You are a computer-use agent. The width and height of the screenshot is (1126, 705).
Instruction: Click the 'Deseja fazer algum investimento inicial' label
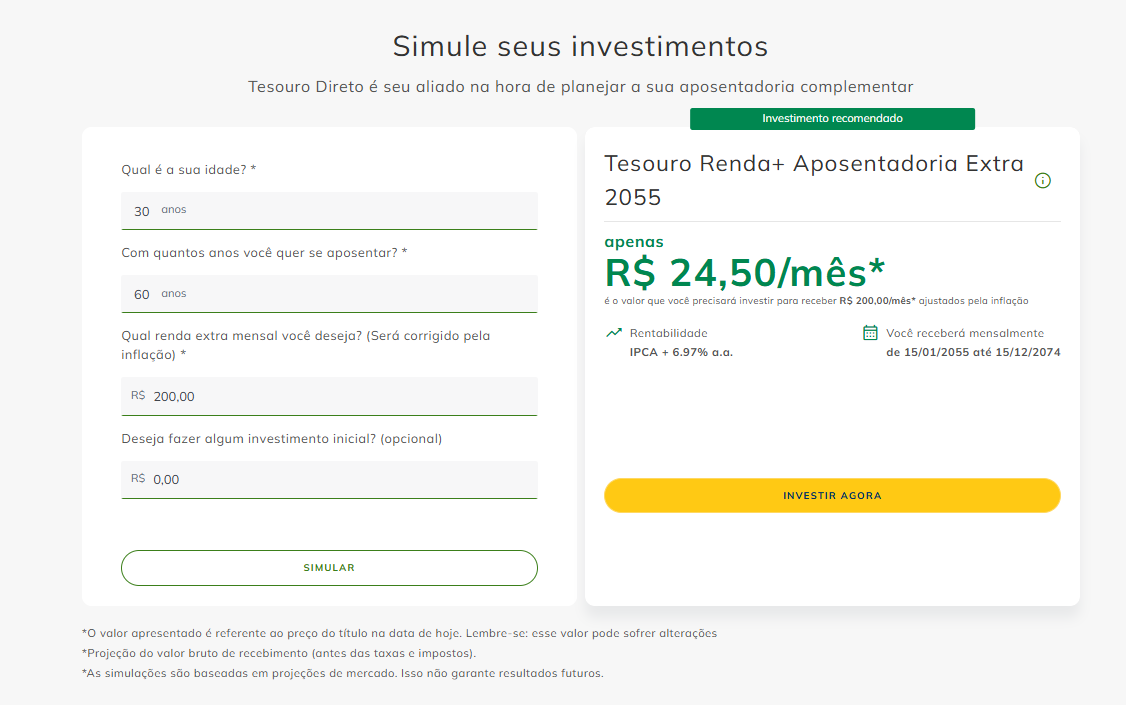click(282, 439)
